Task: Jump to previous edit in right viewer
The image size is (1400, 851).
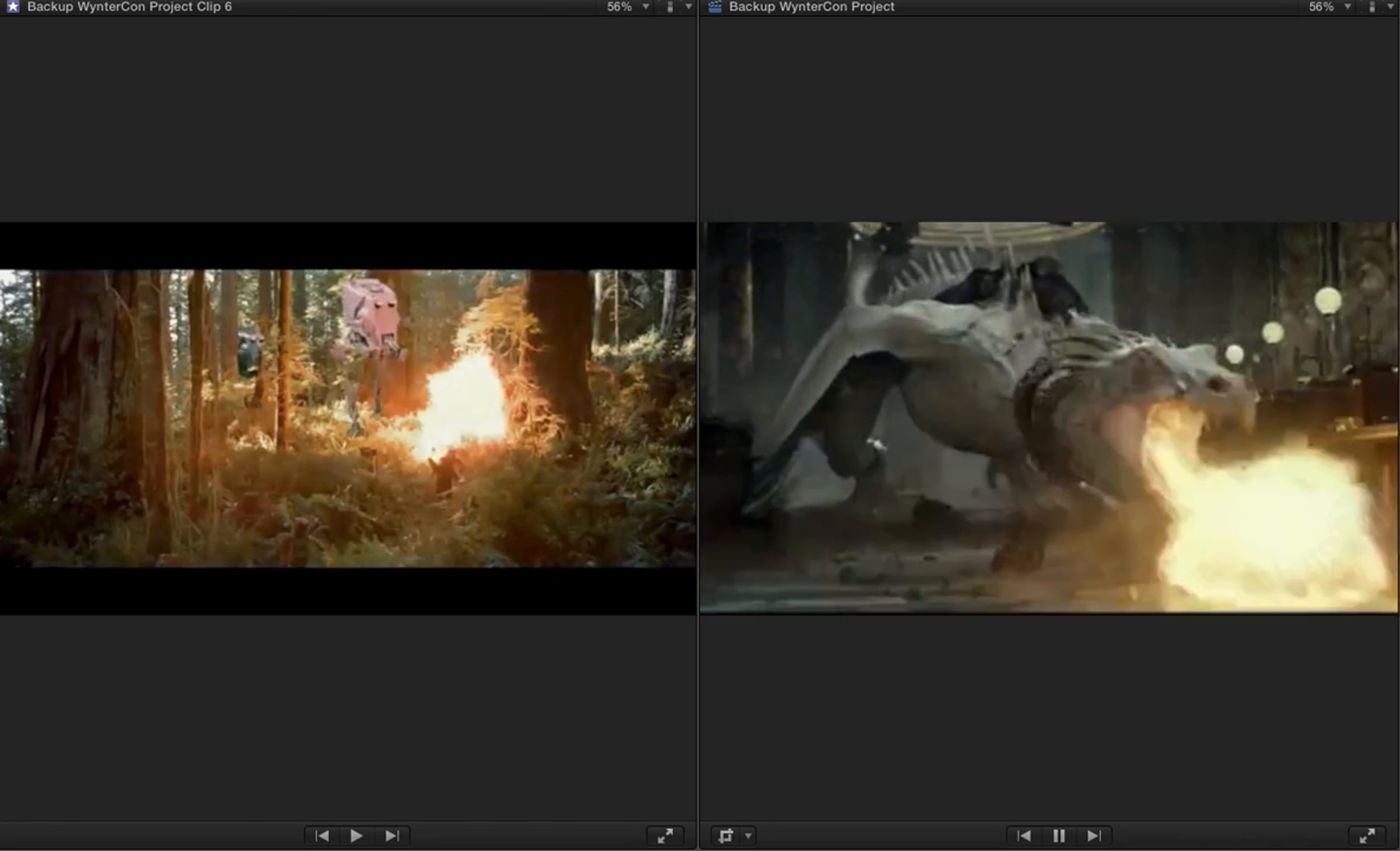Action: 1023,836
